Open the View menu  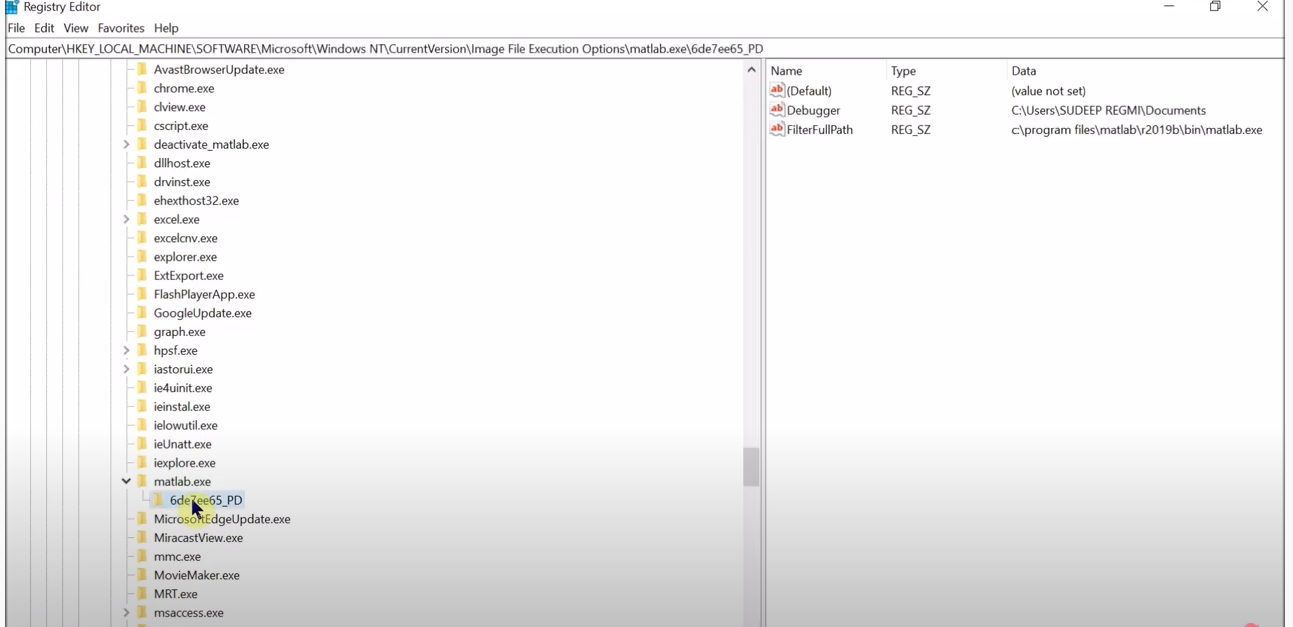pyautogui.click(x=76, y=28)
